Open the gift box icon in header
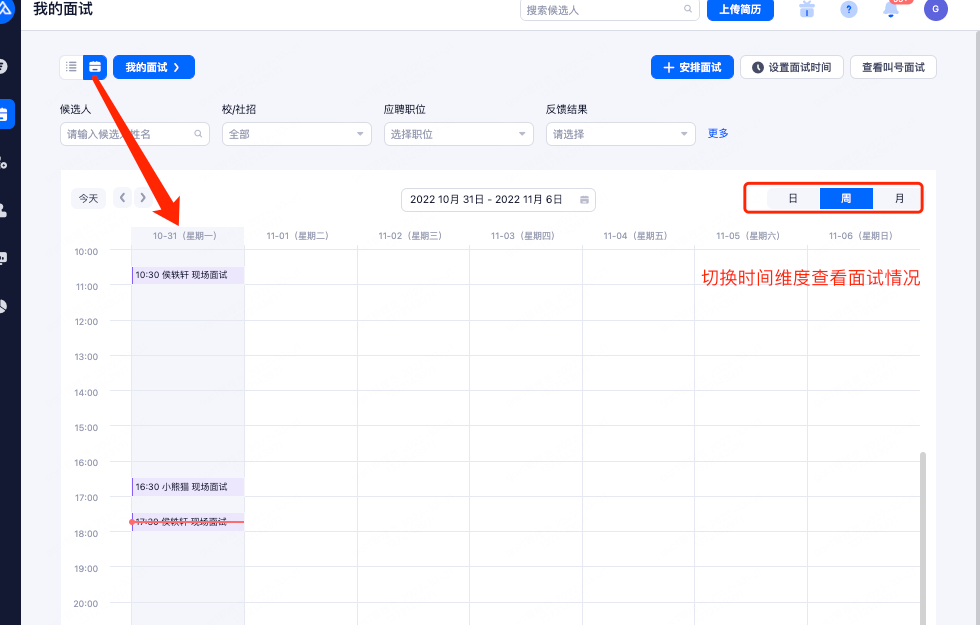Viewport: 980px width, 625px height. [807, 10]
